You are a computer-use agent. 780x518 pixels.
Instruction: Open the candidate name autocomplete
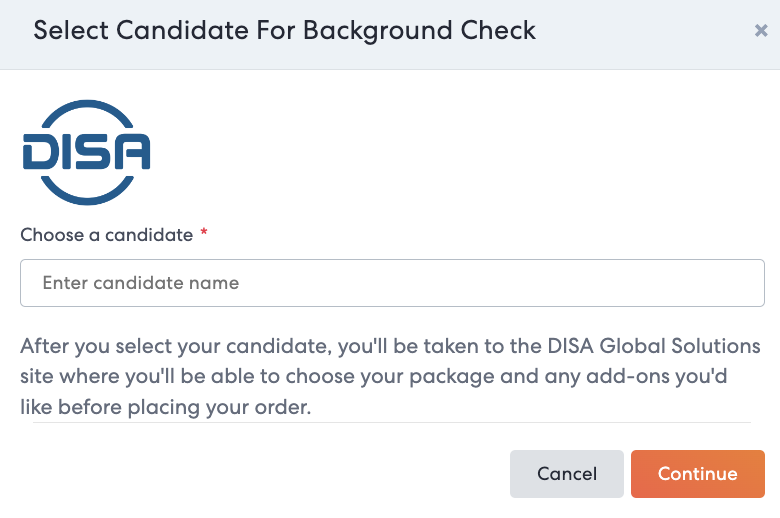pos(392,283)
